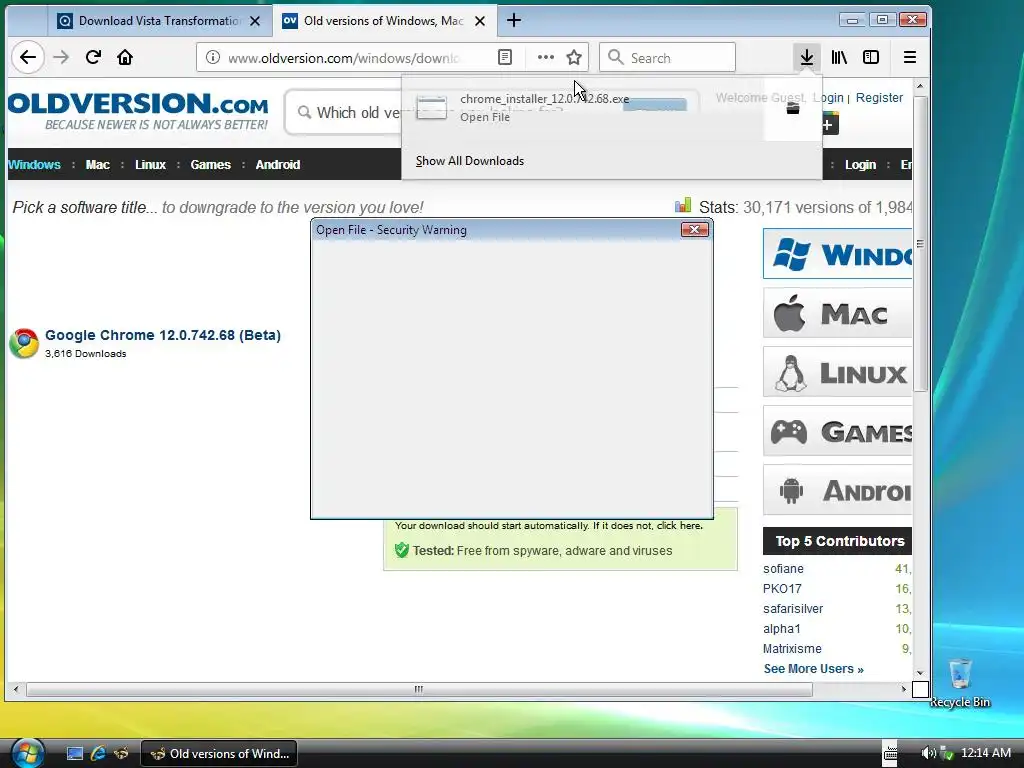This screenshot has height=768, width=1024.
Task: Open the Recycle Bin desktop icon
Action: (x=960, y=682)
